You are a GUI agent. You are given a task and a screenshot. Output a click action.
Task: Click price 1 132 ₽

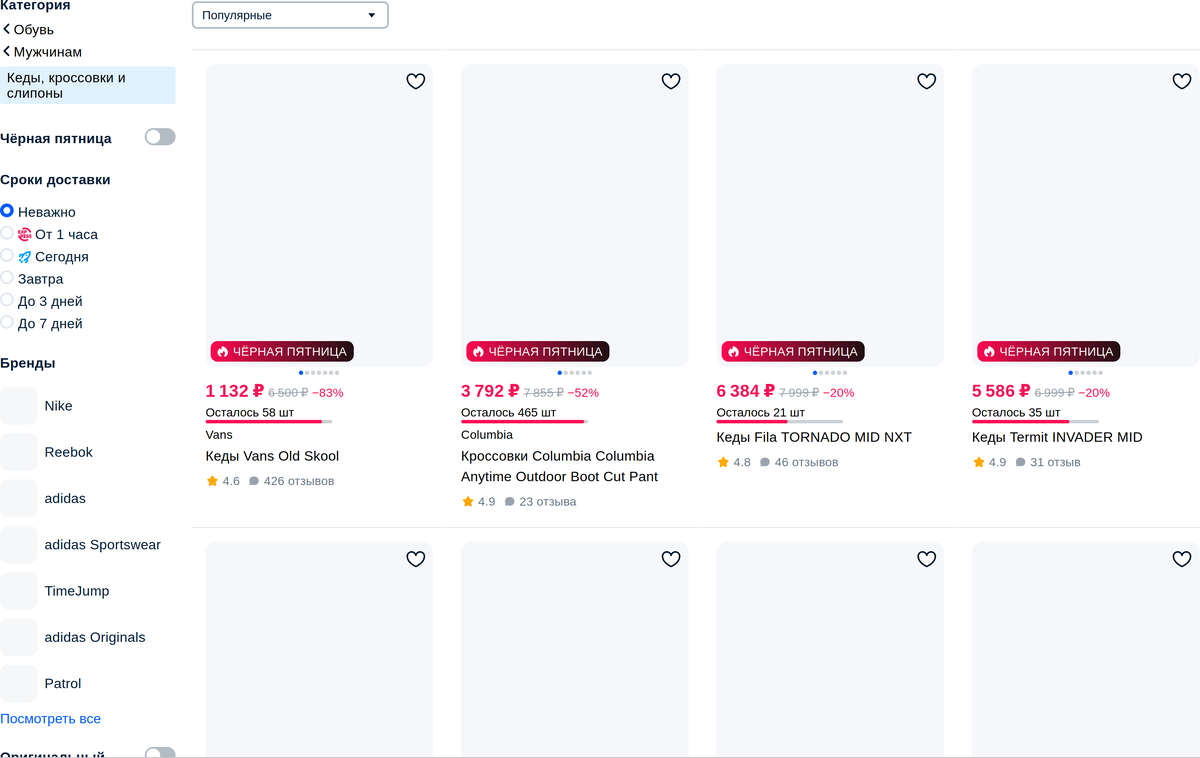pos(235,391)
